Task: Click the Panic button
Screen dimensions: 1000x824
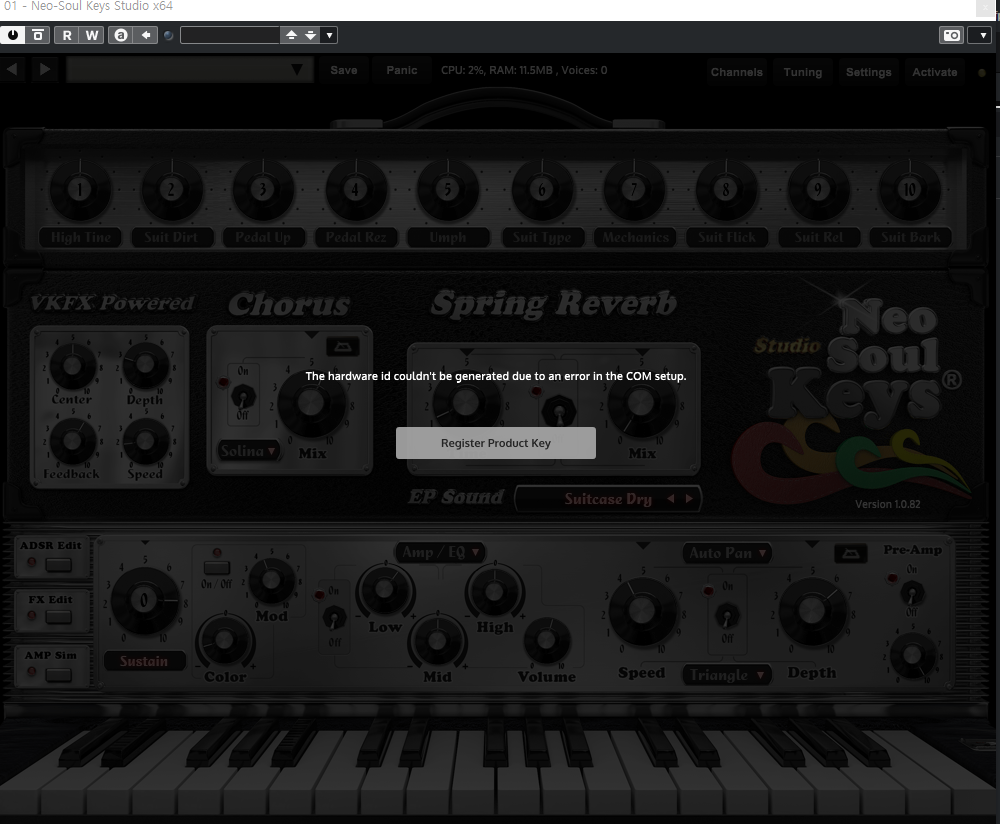Action: 402,70
